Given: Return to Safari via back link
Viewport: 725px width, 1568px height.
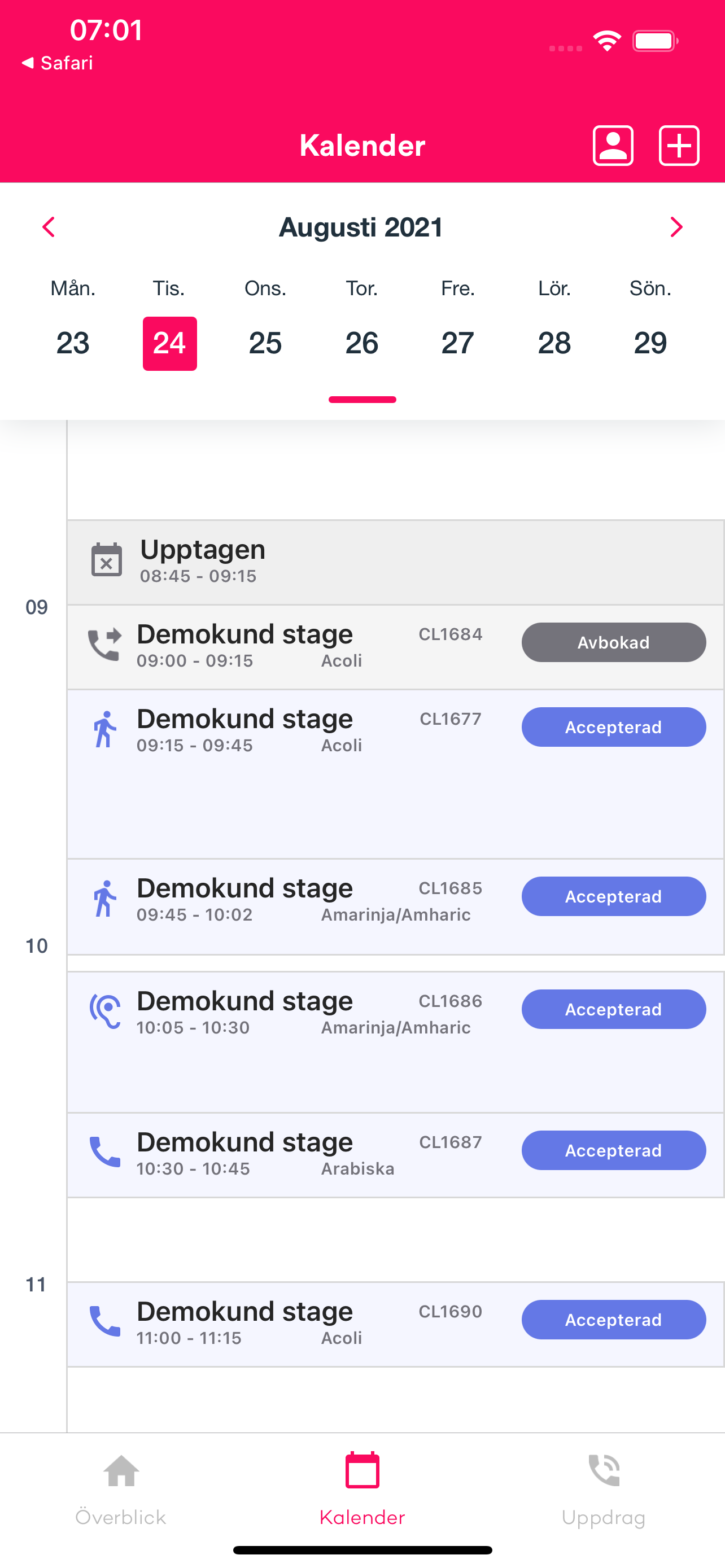Looking at the screenshot, I should click(x=57, y=63).
